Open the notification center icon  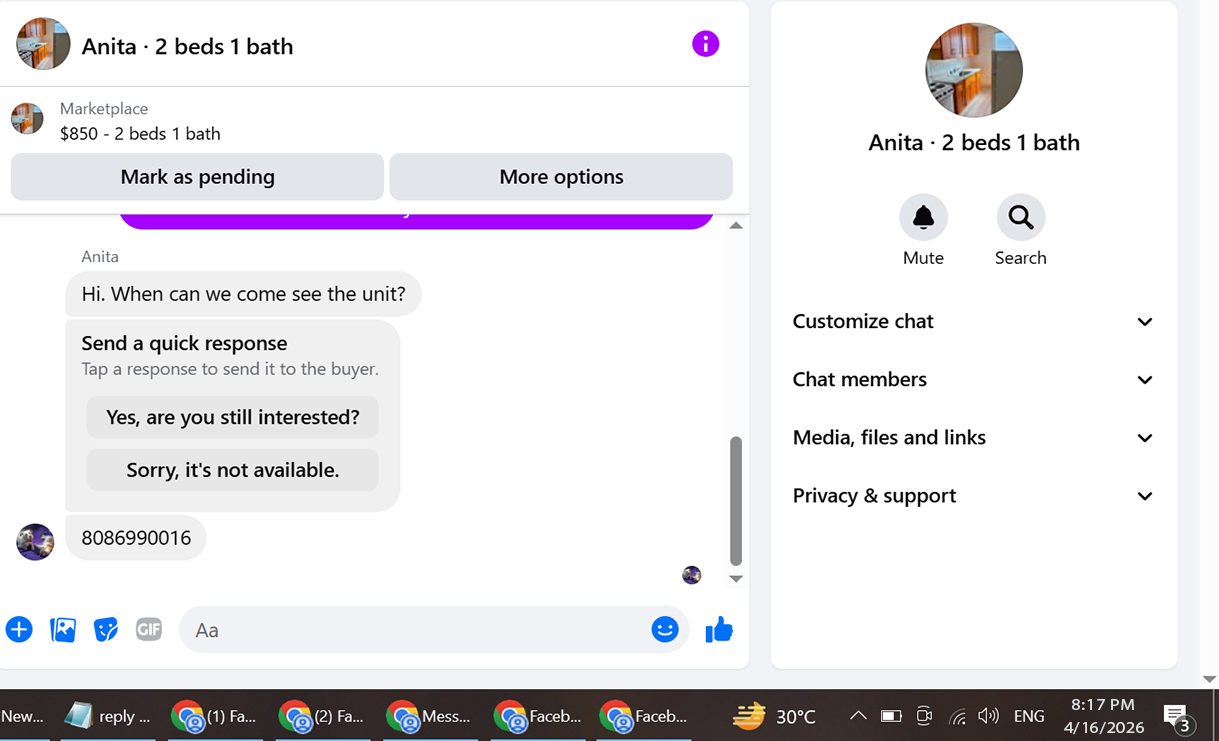(1178, 716)
